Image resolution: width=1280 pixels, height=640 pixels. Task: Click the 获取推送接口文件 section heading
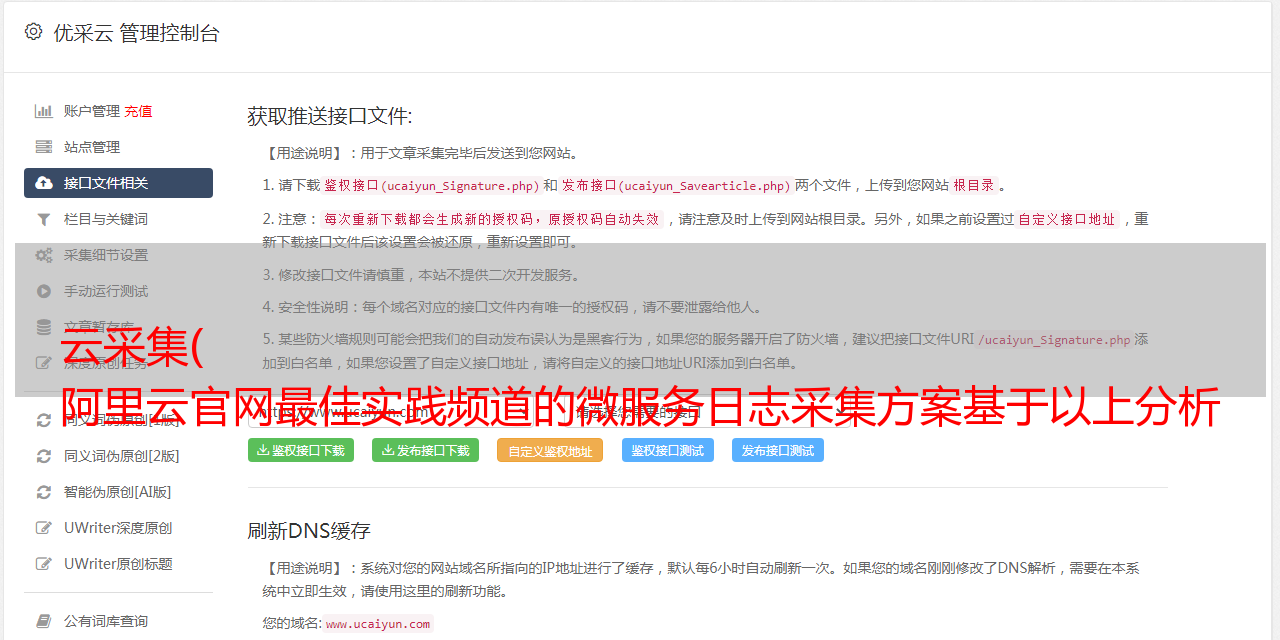pyautogui.click(x=330, y=116)
